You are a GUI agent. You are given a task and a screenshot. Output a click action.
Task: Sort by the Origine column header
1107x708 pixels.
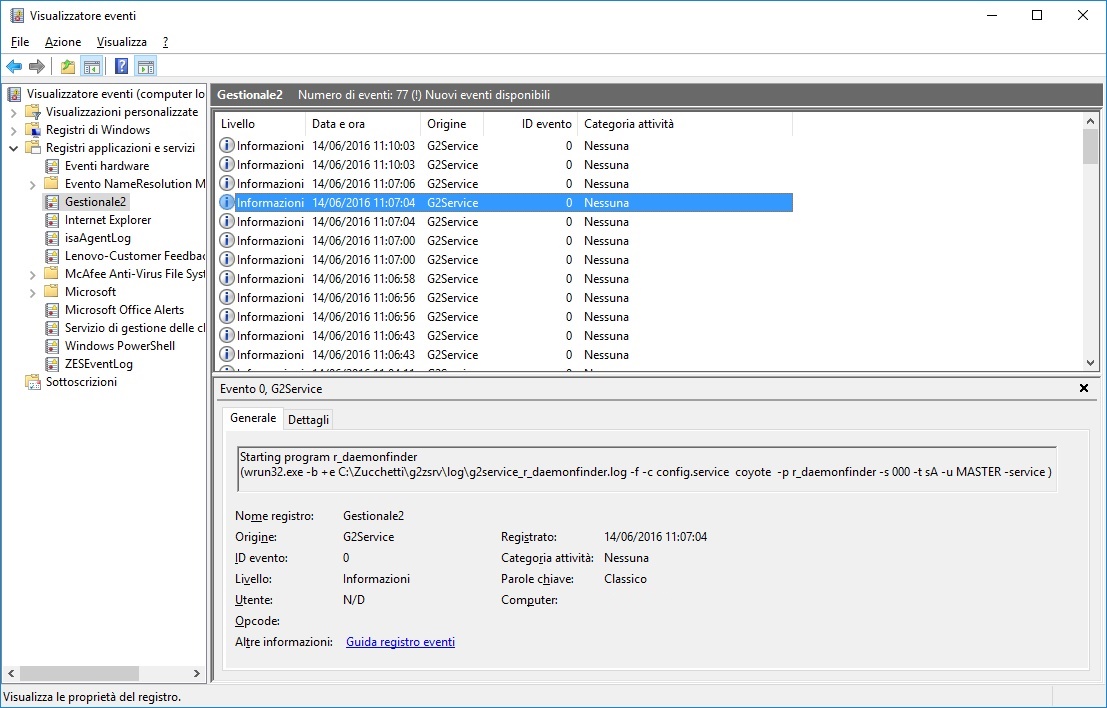(452, 124)
